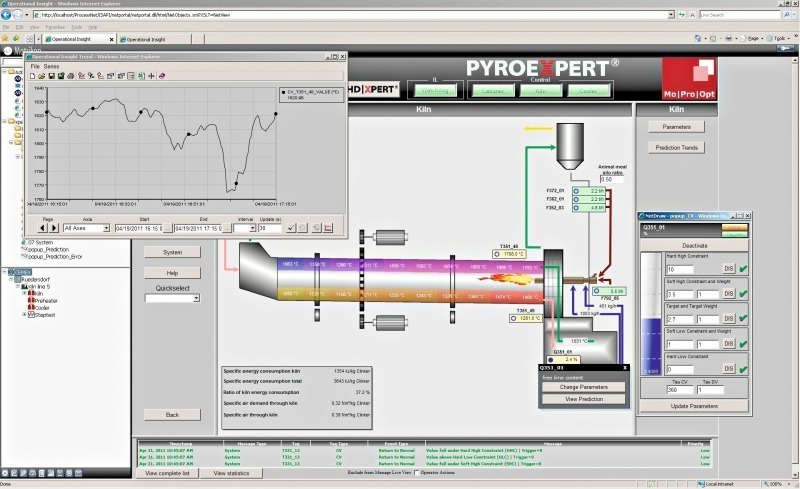The width and height of the screenshot is (800, 489).
Task: Toggle DIS for Hard Low Constraint
Action: pos(729,369)
